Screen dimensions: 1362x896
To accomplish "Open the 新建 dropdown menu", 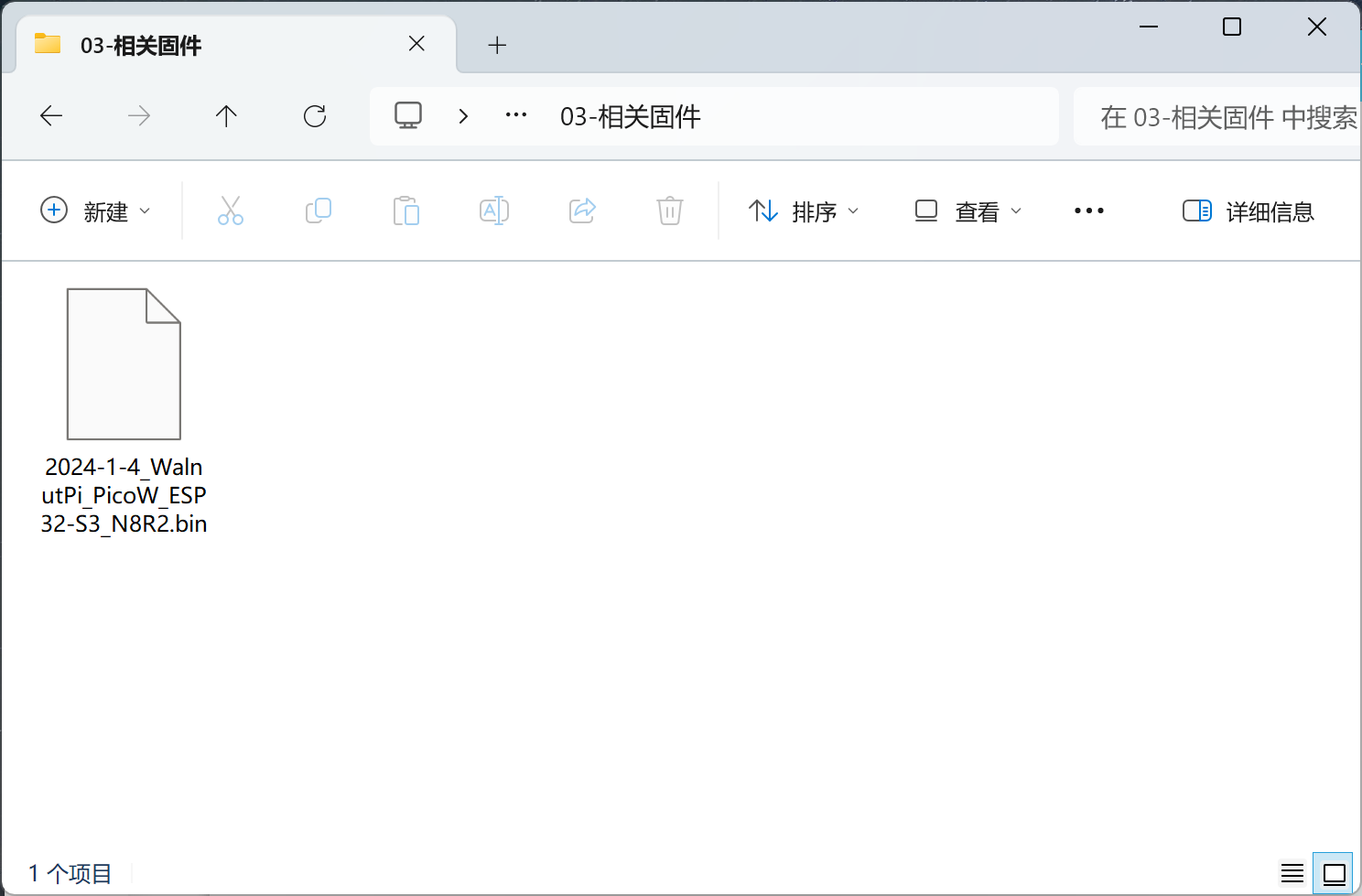I will [96, 211].
